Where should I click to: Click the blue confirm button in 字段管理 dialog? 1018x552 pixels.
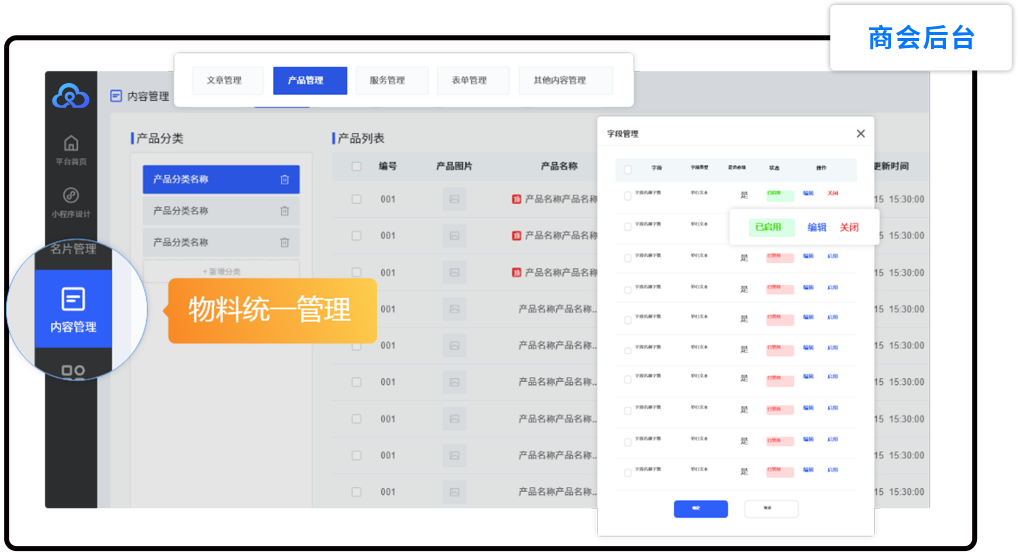(x=701, y=508)
